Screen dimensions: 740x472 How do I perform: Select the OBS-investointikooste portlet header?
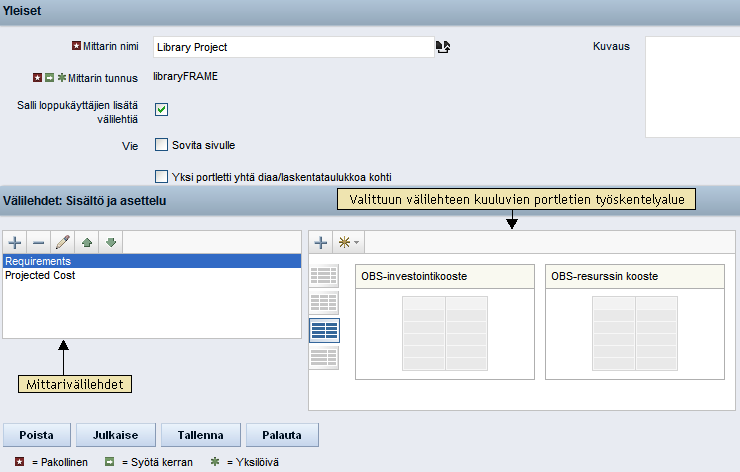coord(445,277)
